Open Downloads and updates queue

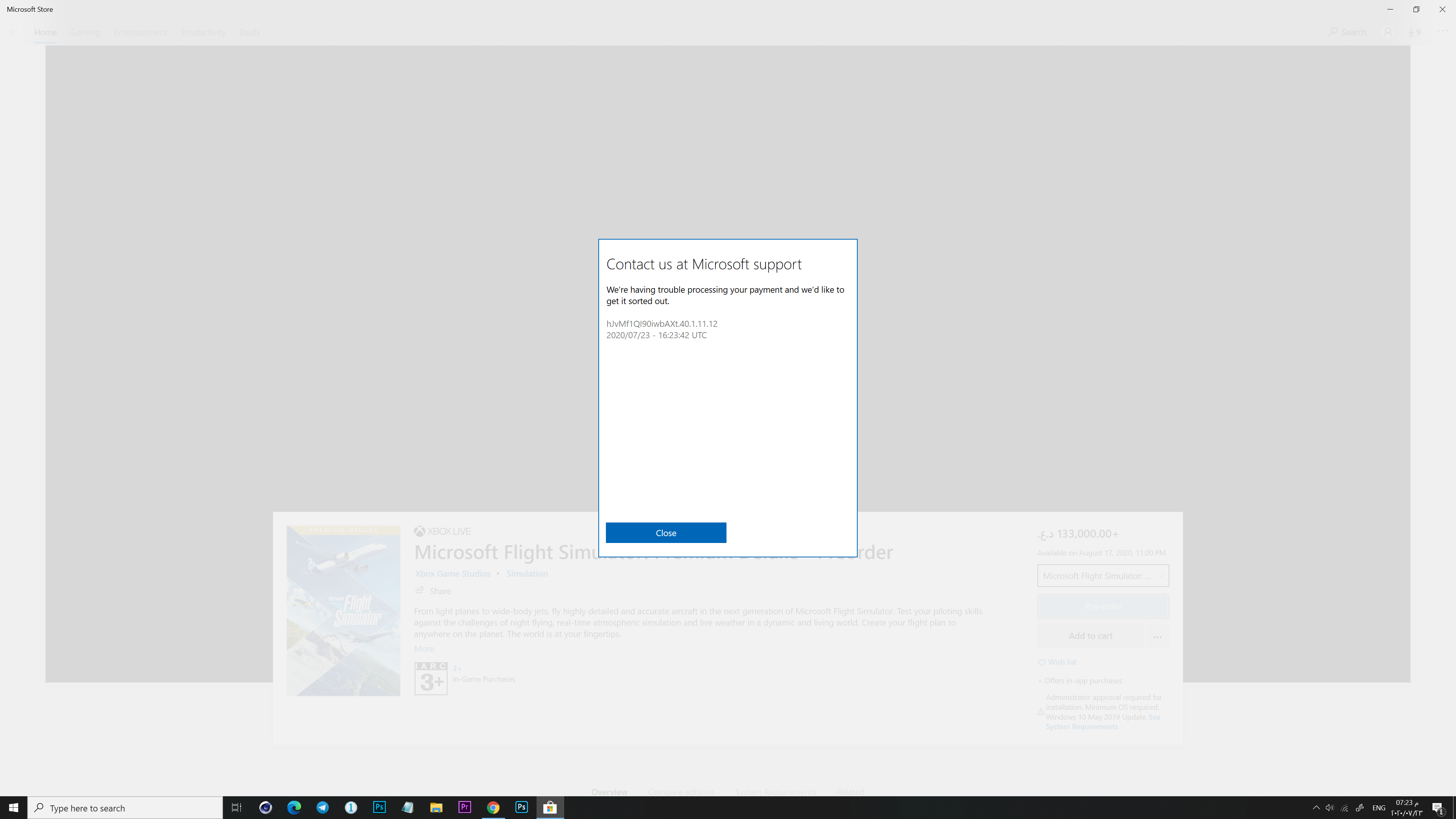[x=1415, y=32]
